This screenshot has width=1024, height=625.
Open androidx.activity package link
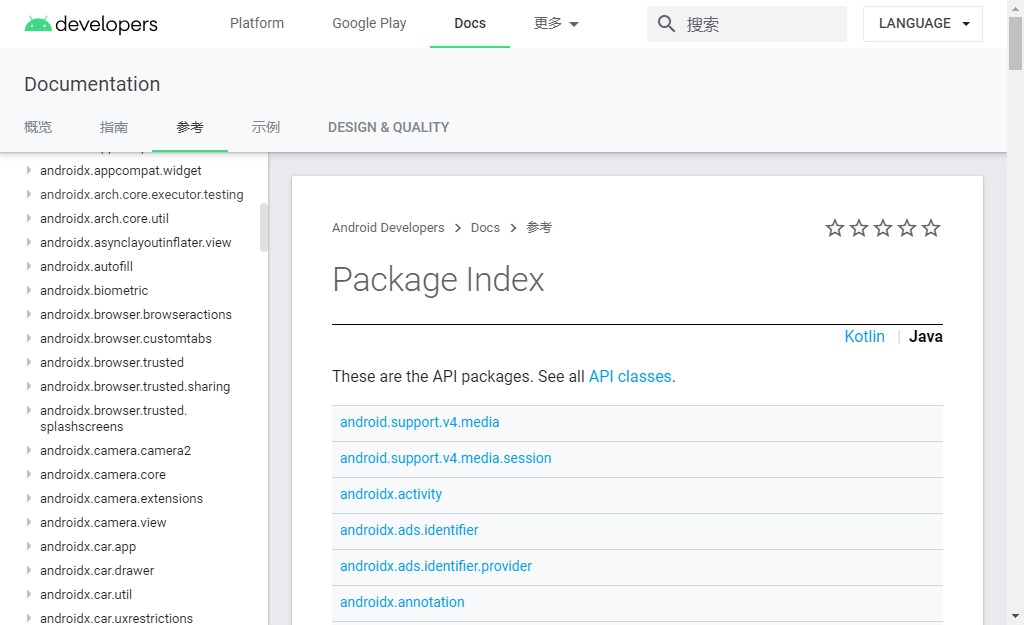391,494
